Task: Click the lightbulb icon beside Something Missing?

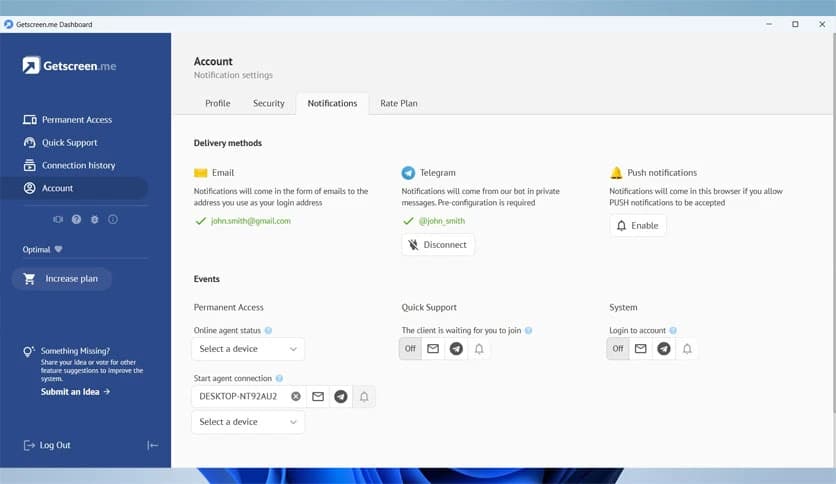Action: (x=29, y=352)
